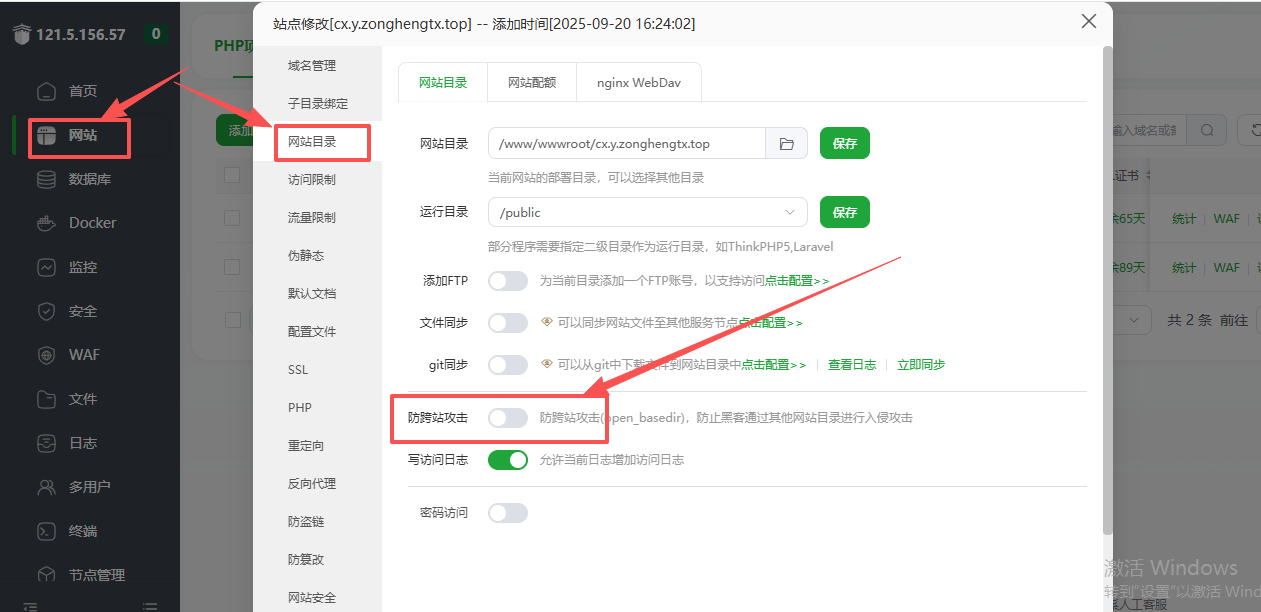
Task: Open the page size dropdown near pagination
Action: coord(1134,320)
